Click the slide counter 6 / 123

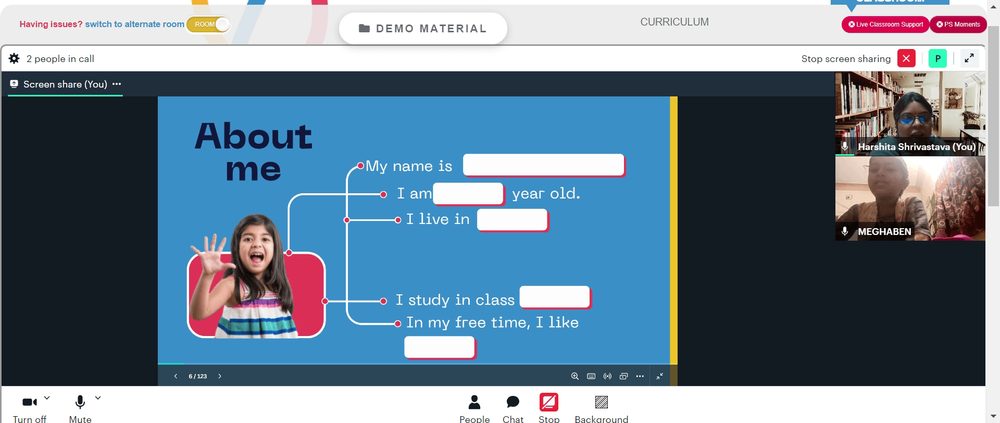point(198,376)
